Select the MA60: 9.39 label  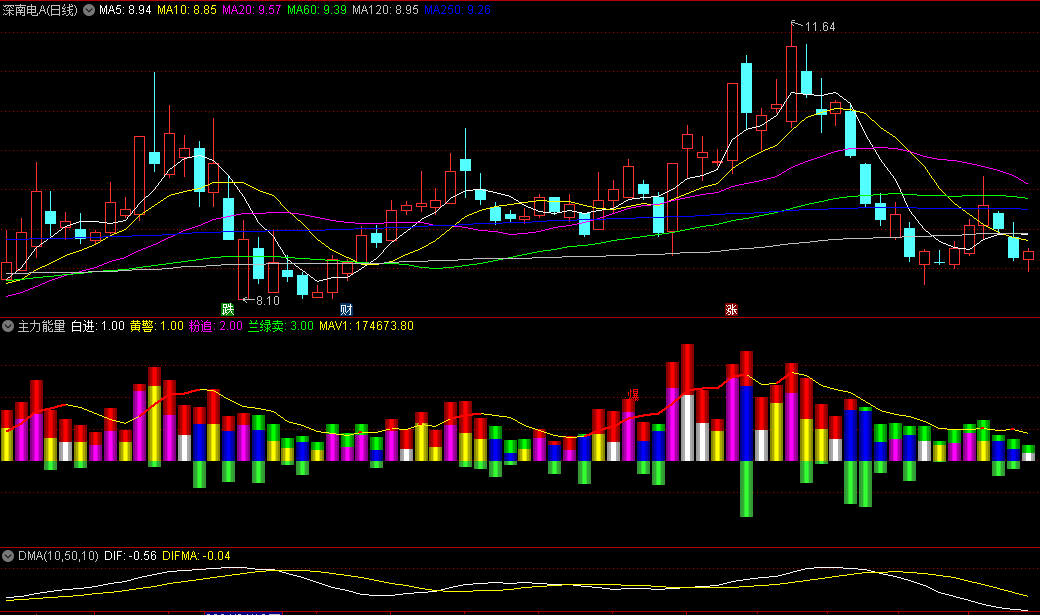click(317, 10)
